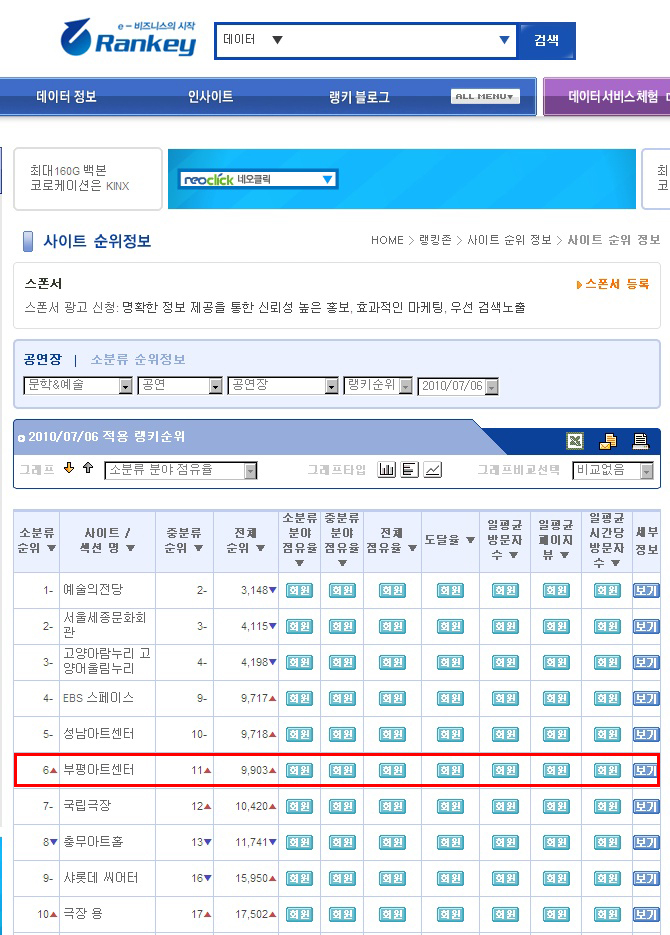Click 보기 detail button for EBS 스페이스

646,698
